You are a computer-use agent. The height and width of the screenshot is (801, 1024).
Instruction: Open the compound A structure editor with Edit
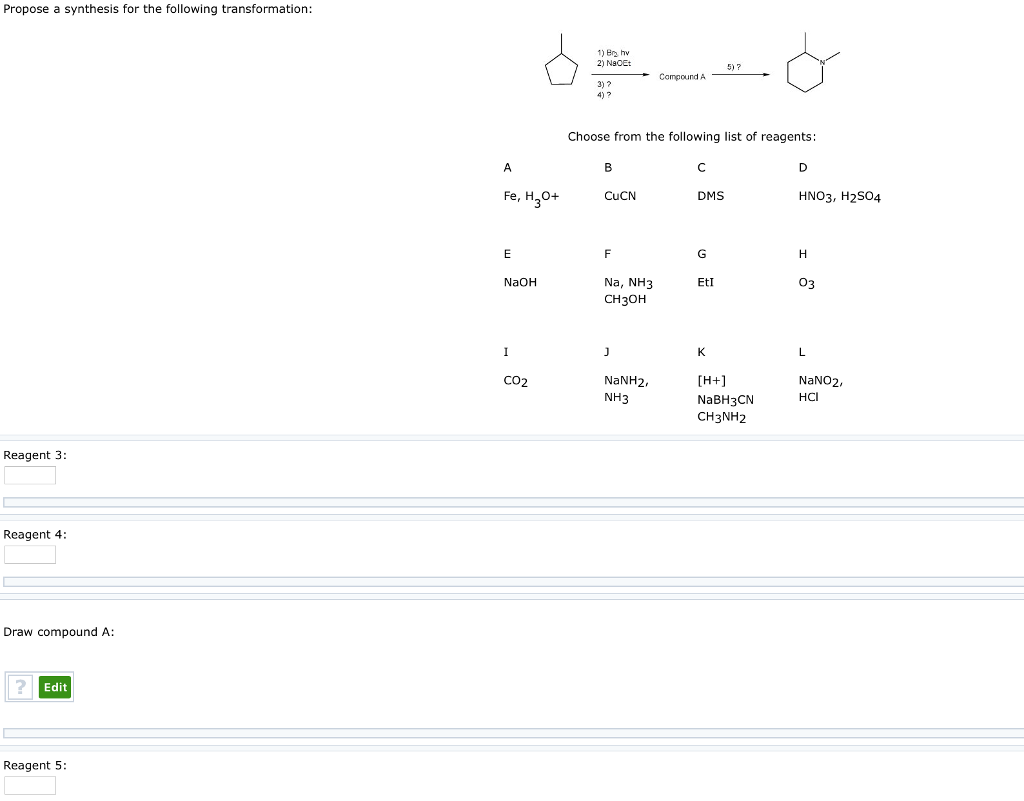pyautogui.click(x=55, y=687)
